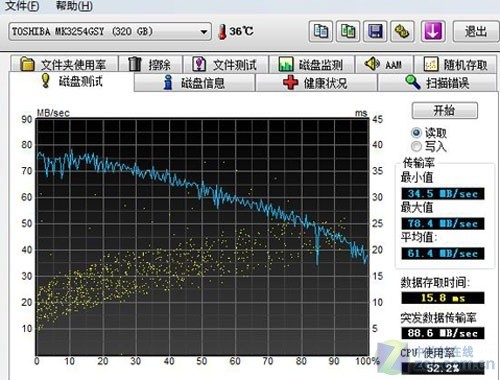Viewport: 500px width, 380px height.
Task: Click the CPU usage value 52.2%
Action: pos(443,368)
